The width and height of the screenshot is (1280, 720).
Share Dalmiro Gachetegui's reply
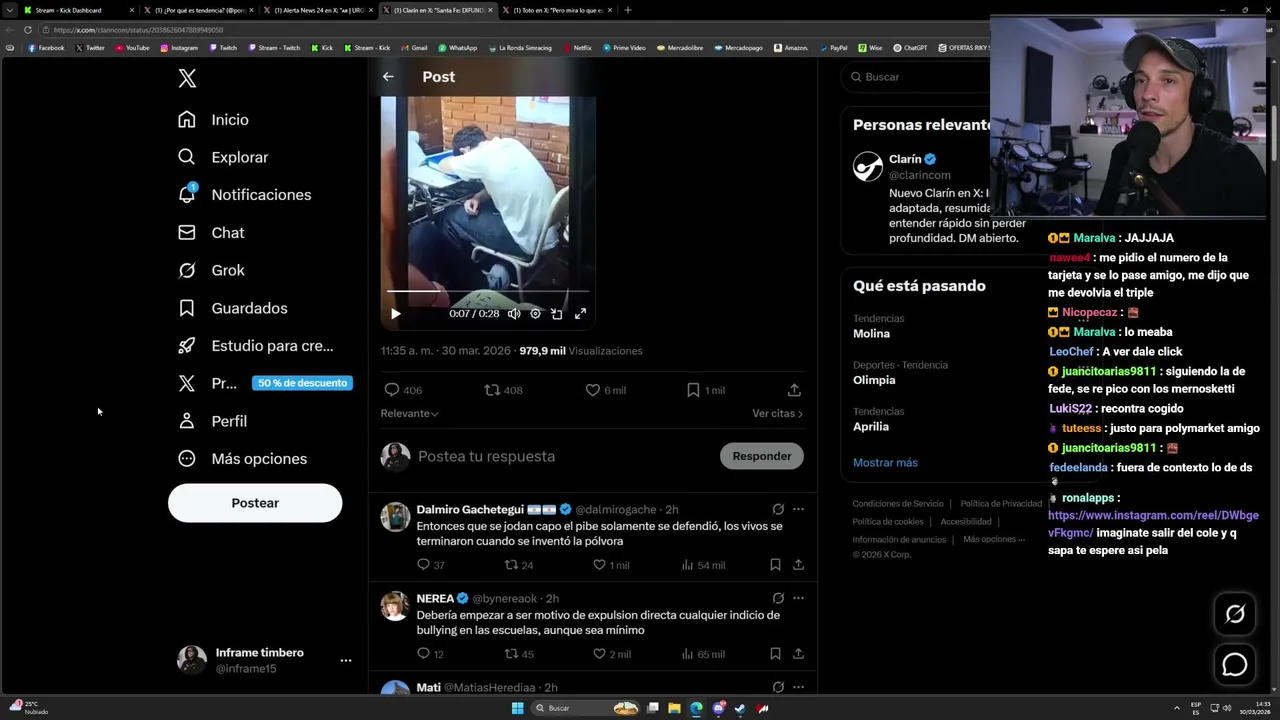[x=798, y=565]
